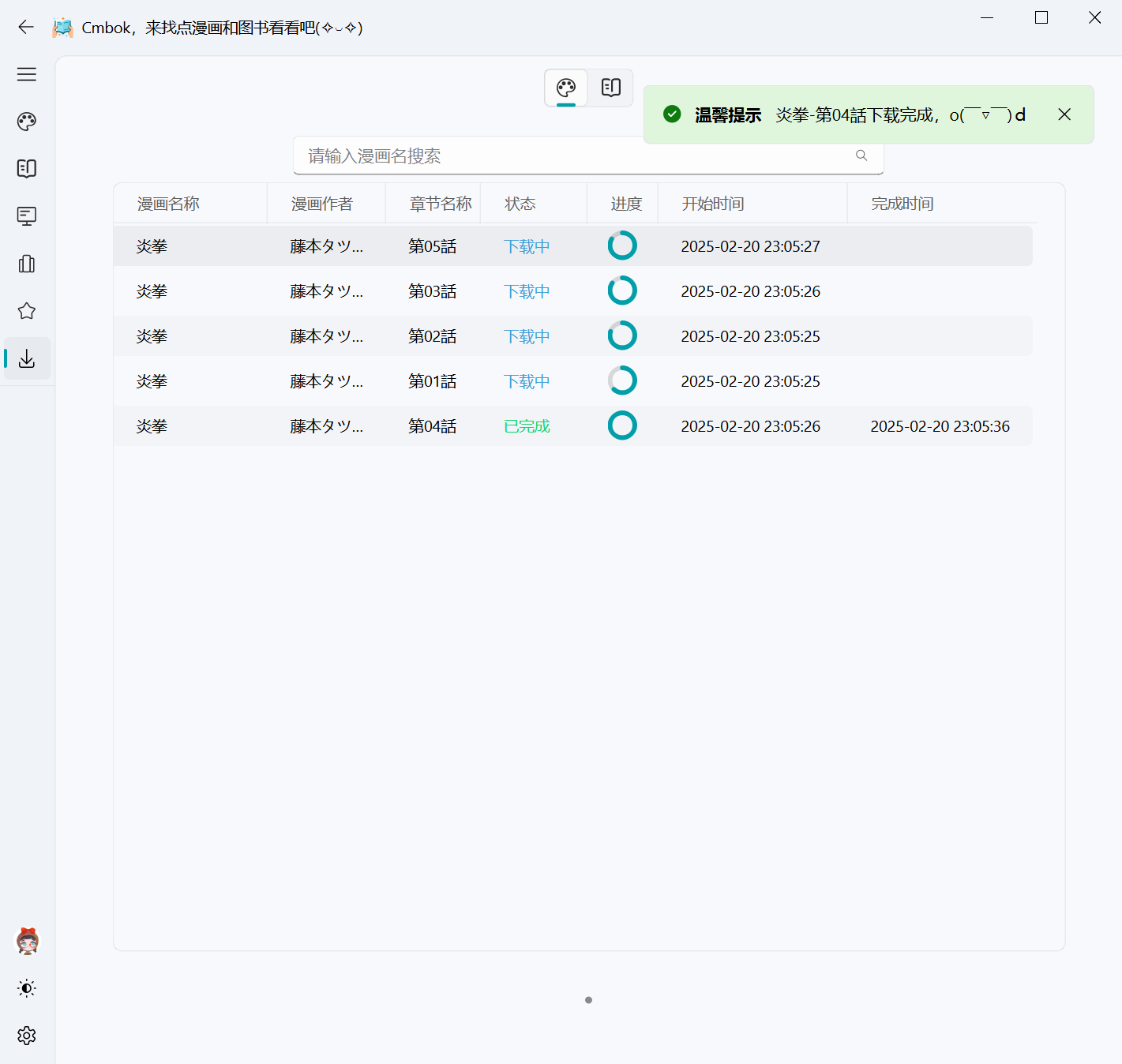Click the user avatar in sidebar
Viewport: 1122px width, 1064px height.
(x=28, y=941)
